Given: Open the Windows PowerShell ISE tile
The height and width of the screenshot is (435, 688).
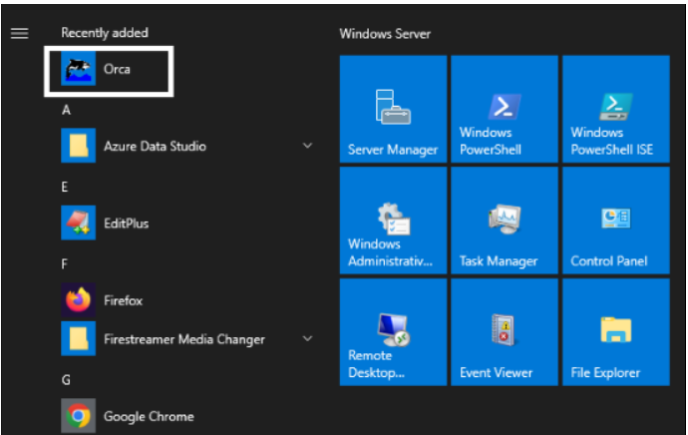Looking at the screenshot, I should coord(616,109).
